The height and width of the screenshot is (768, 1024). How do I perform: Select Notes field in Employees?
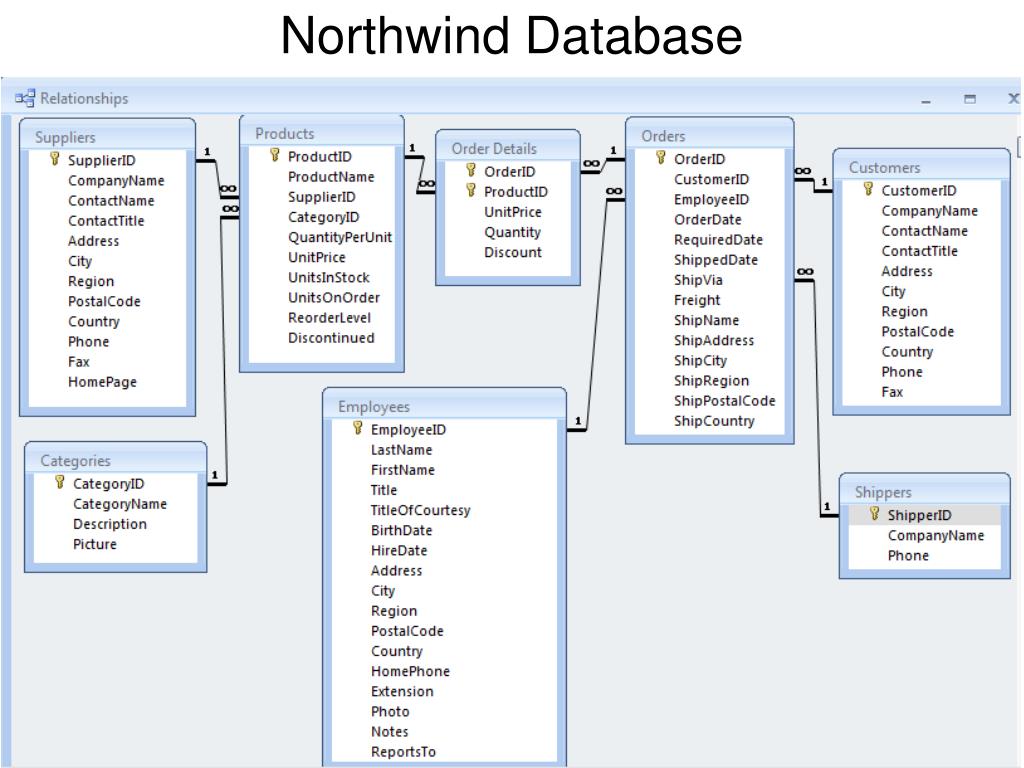(x=389, y=732)
